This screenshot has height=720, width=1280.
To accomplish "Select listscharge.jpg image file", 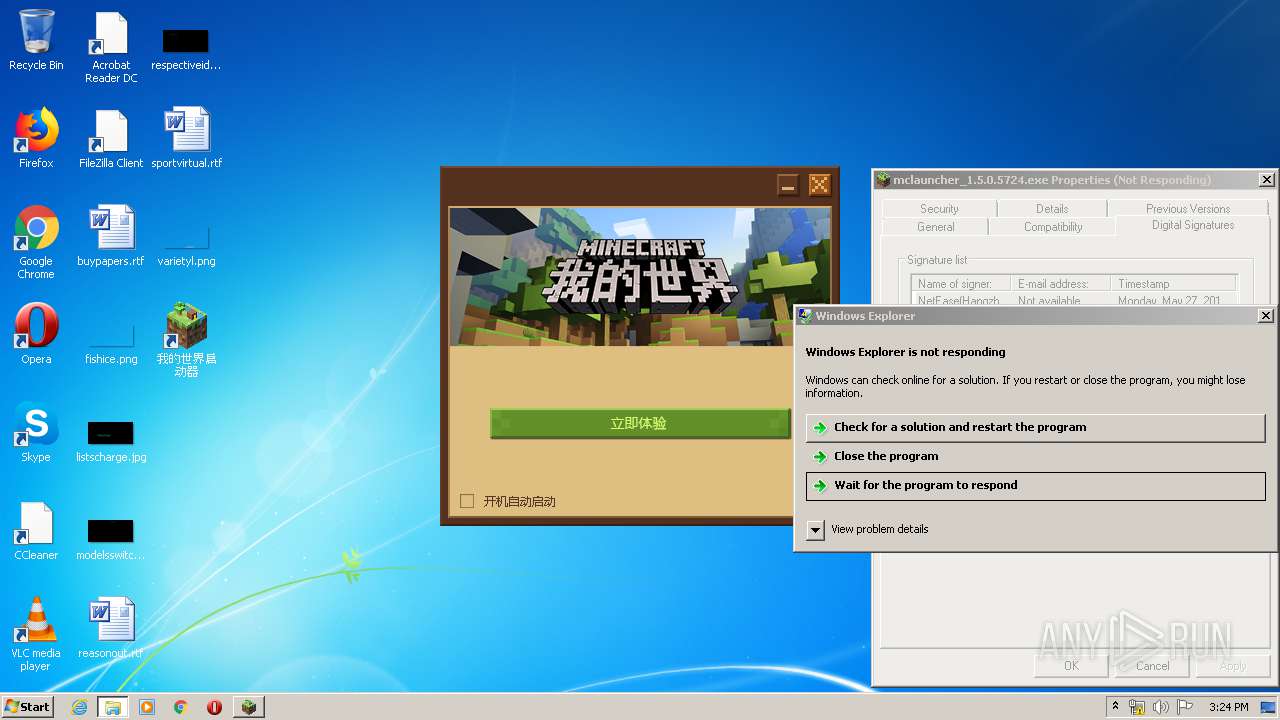I will pyautogui.click(x=111, y=441).
